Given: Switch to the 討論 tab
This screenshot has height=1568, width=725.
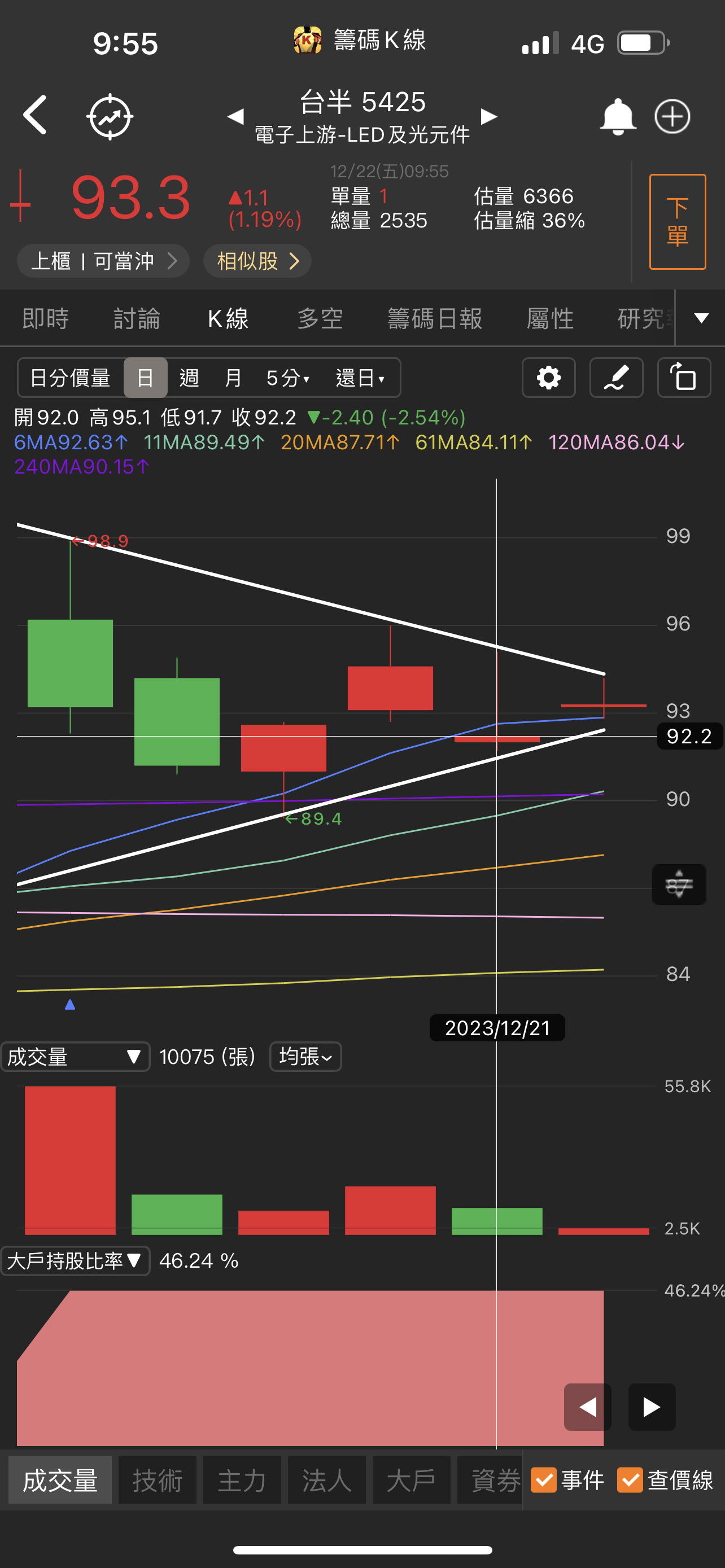Looking at the screenshot, I should pyautogui.click(x=137, y=318).
